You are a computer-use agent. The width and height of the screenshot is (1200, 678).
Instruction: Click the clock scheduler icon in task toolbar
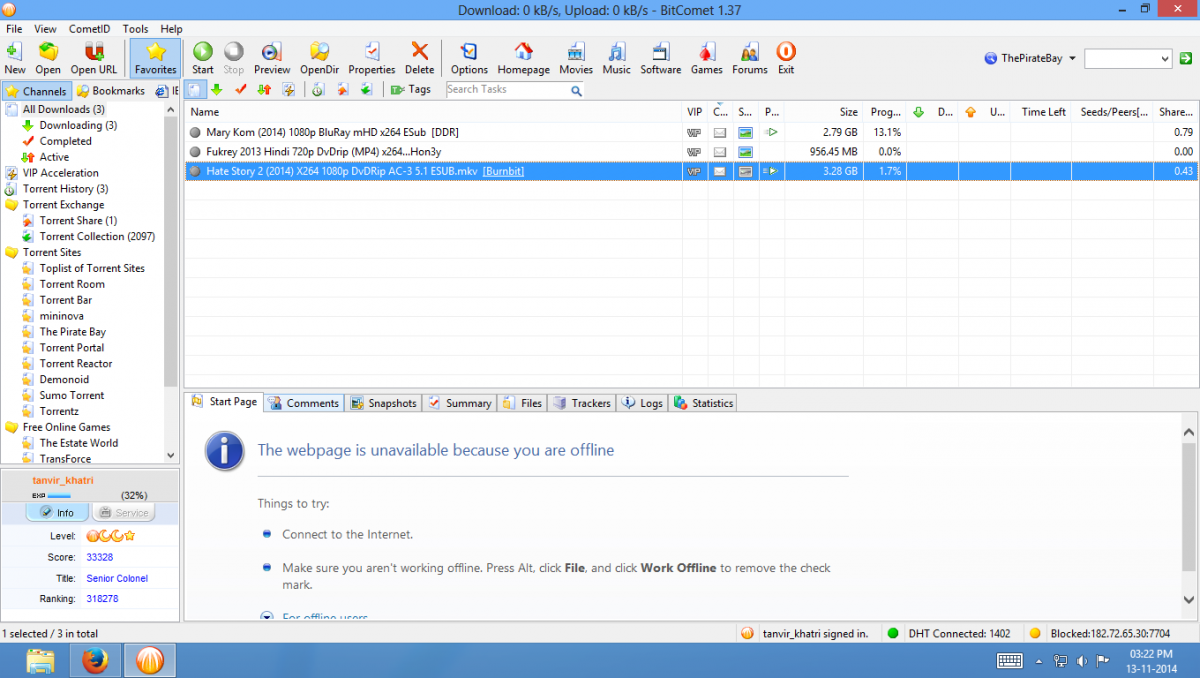pos(318,90)
